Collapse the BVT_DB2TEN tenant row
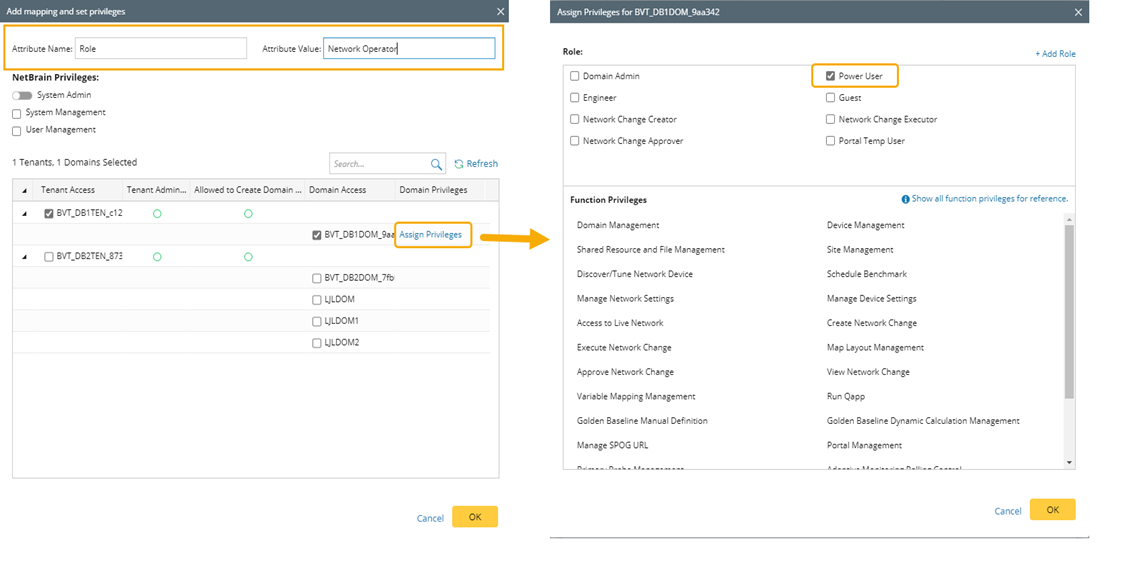The height and width of the screenshot is (572, 1148). pos(23,257)
